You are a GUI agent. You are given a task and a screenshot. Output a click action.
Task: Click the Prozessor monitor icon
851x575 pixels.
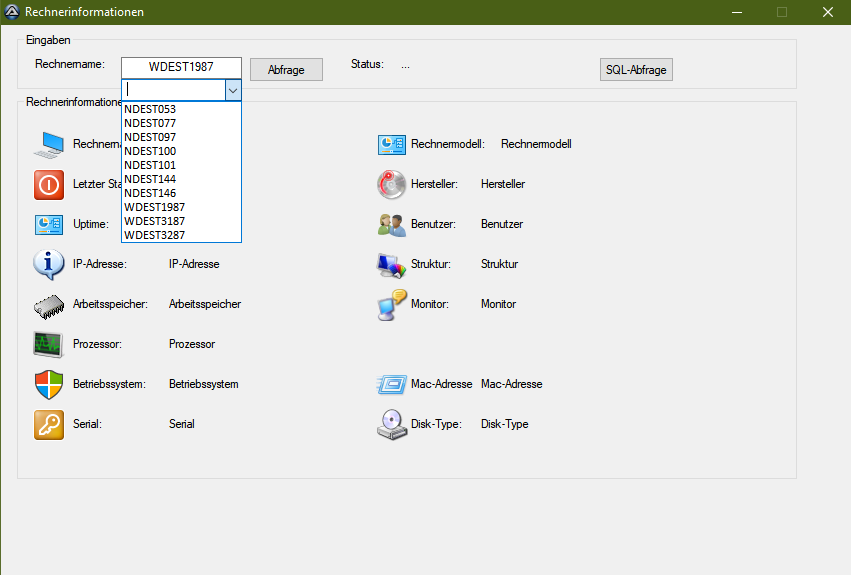coord(48,344)
